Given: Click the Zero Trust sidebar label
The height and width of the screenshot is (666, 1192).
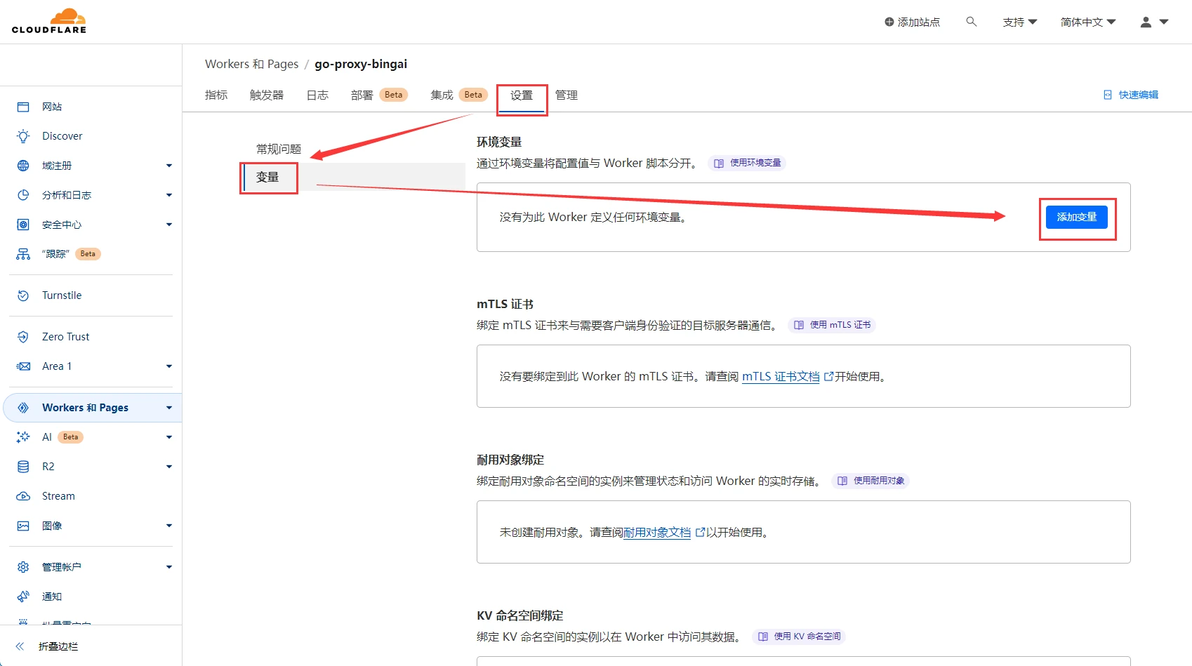Looking at the screenshot, I should click(65, 337).
